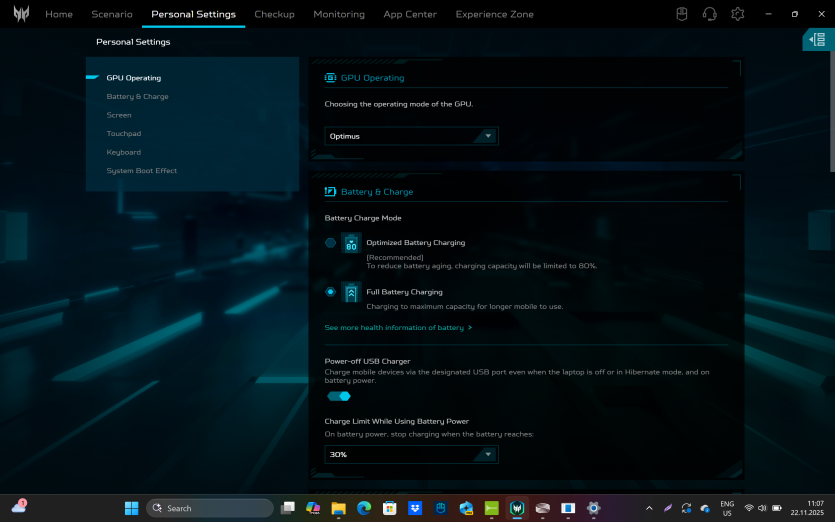The height and width of the screenshot is (522, 835).
Task: Click the Battery & Charge section header icon
Action: [x=330, y=191]
